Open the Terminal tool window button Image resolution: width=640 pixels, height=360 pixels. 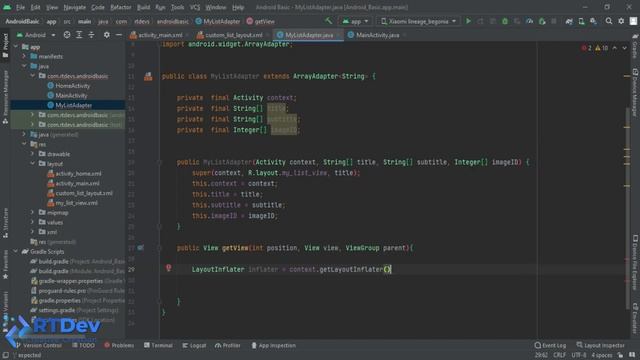pyautogui.click(x=158, y=345)
